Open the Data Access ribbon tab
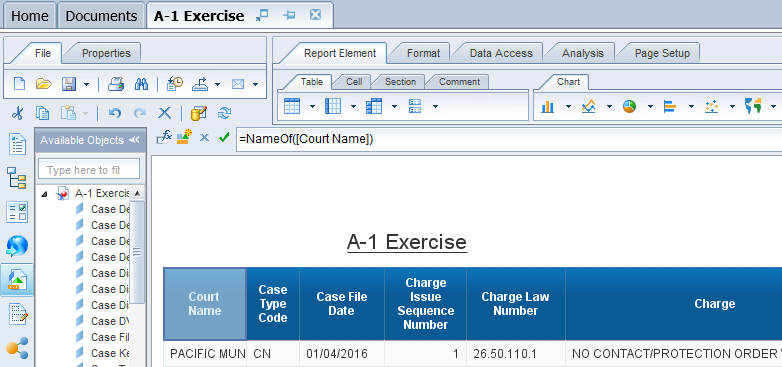The height and width of the screenshot is (367, 782). (501, 53)
